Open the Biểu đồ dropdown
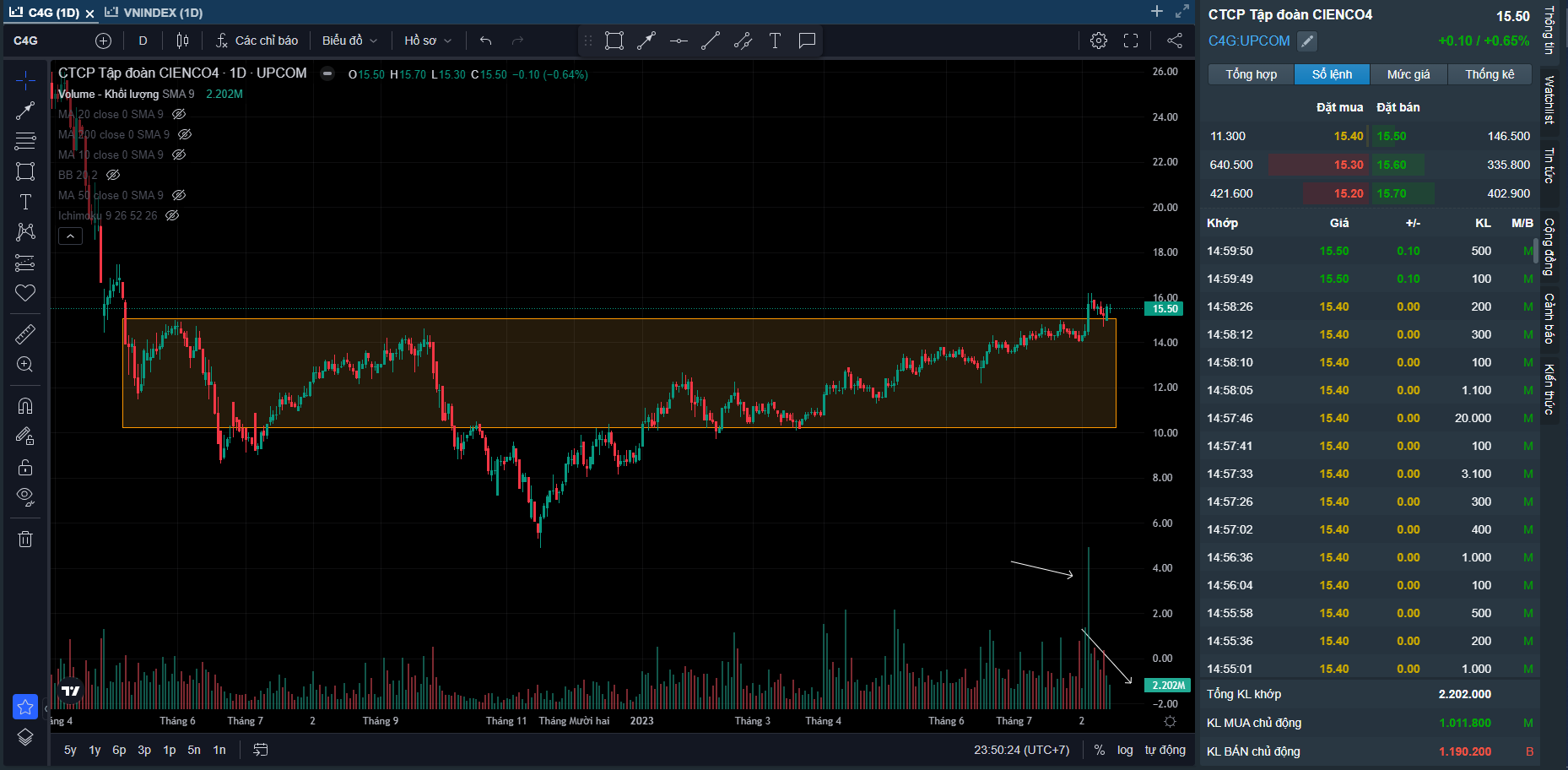 coord(349,41)
